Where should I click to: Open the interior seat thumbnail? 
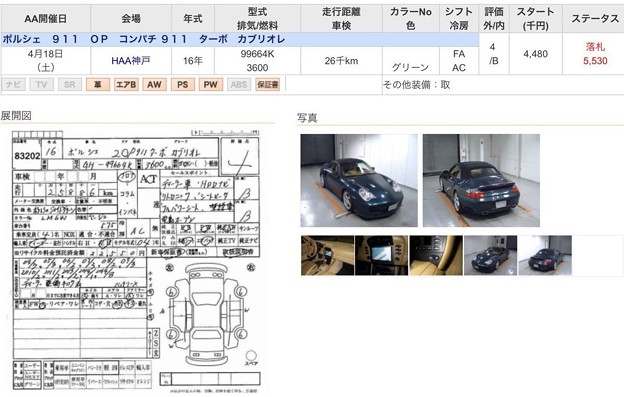coord(328,255)
